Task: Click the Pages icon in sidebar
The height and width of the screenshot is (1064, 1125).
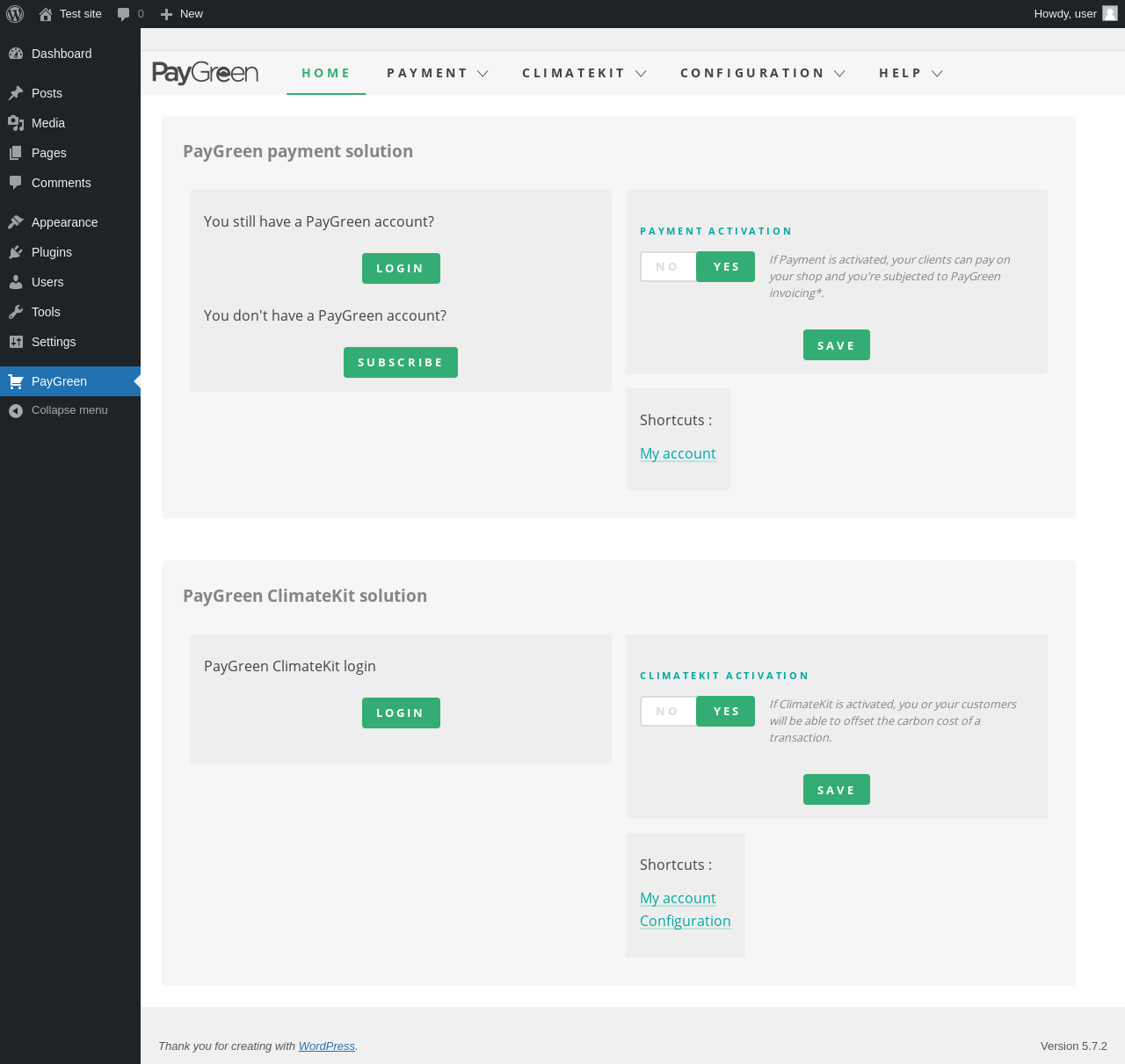Action: click(x=16, y=153)
